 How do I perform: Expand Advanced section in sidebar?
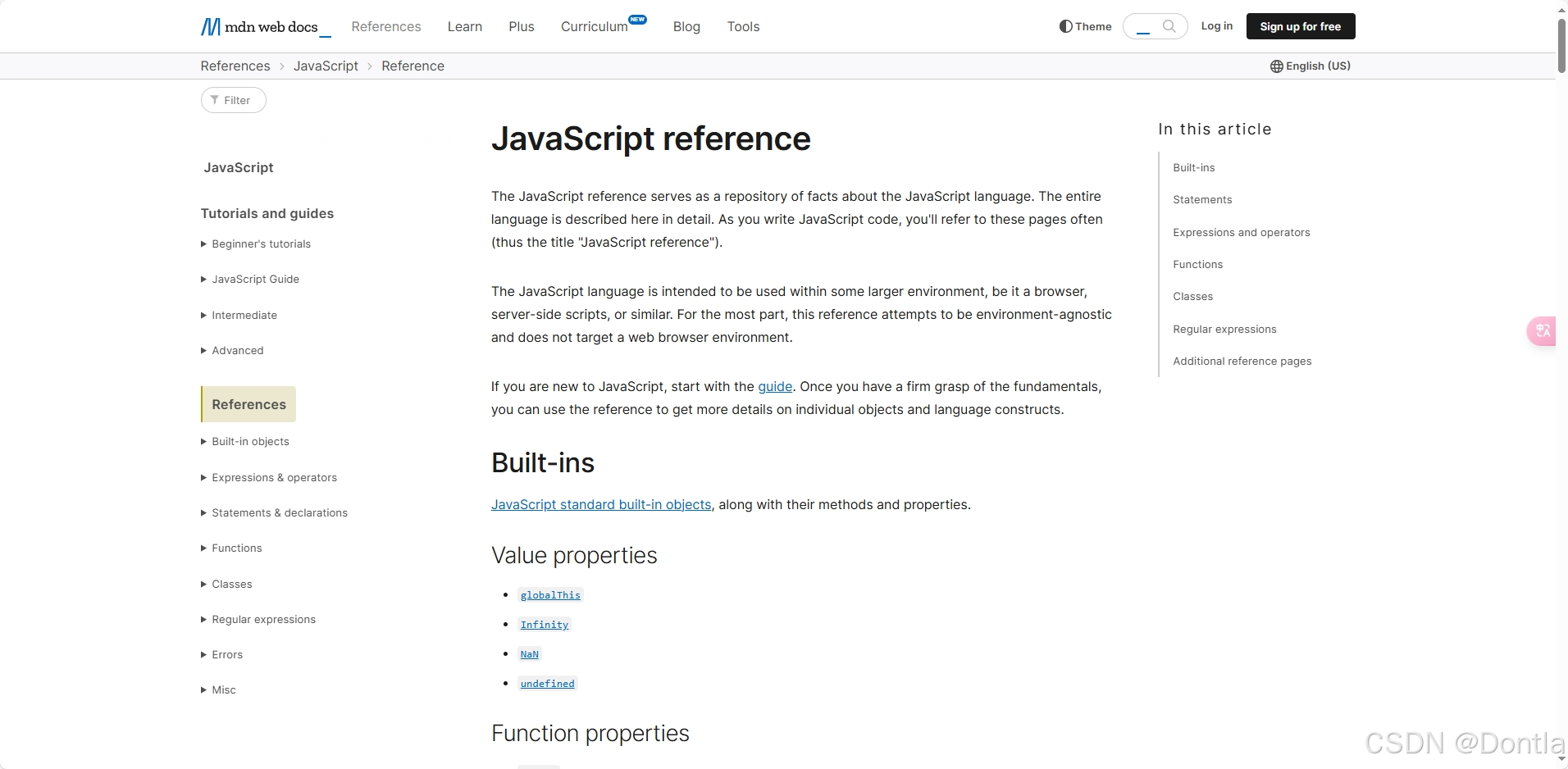click(x=232, y=351)
